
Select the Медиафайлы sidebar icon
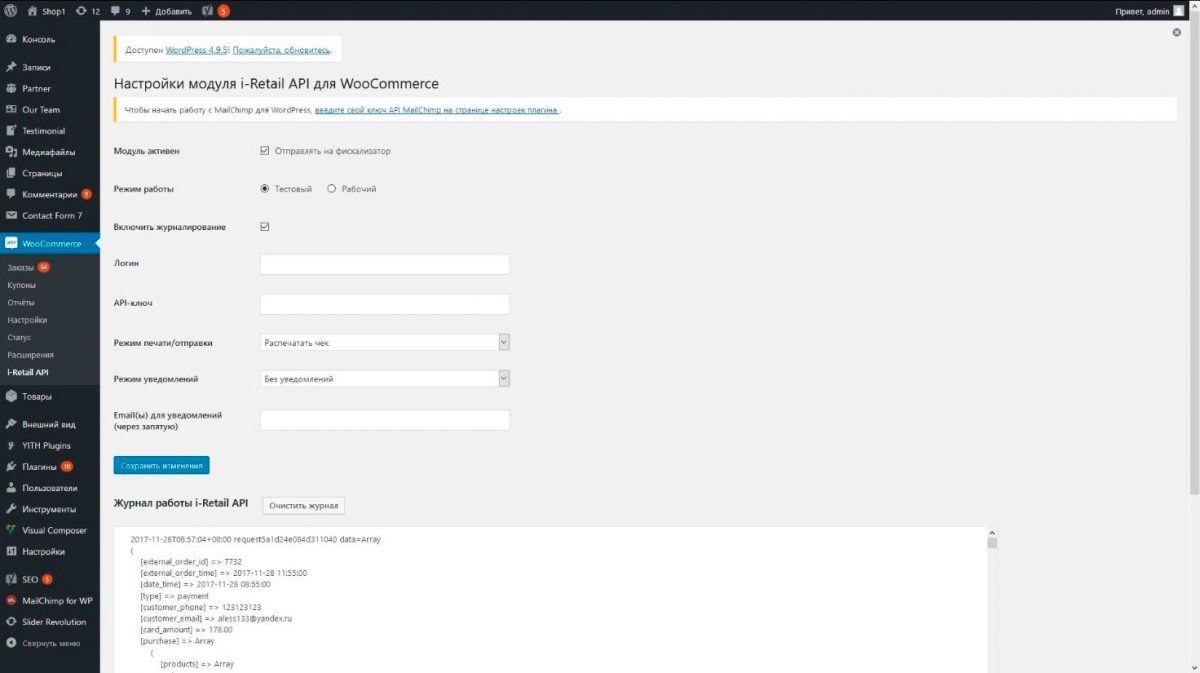pyautogui.click(x=10, y=151)
